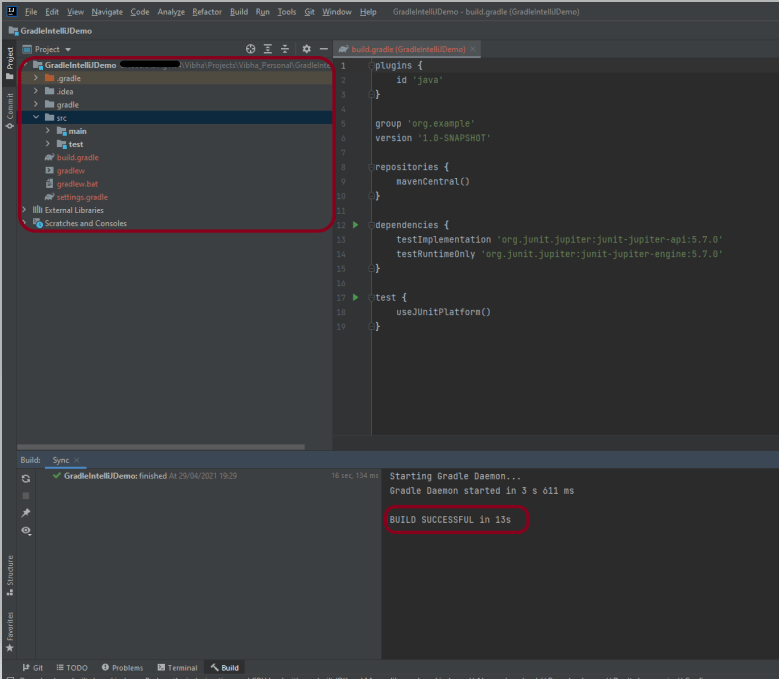
Task: Click Expand All in the Project panel
Action: coord(268,49)
